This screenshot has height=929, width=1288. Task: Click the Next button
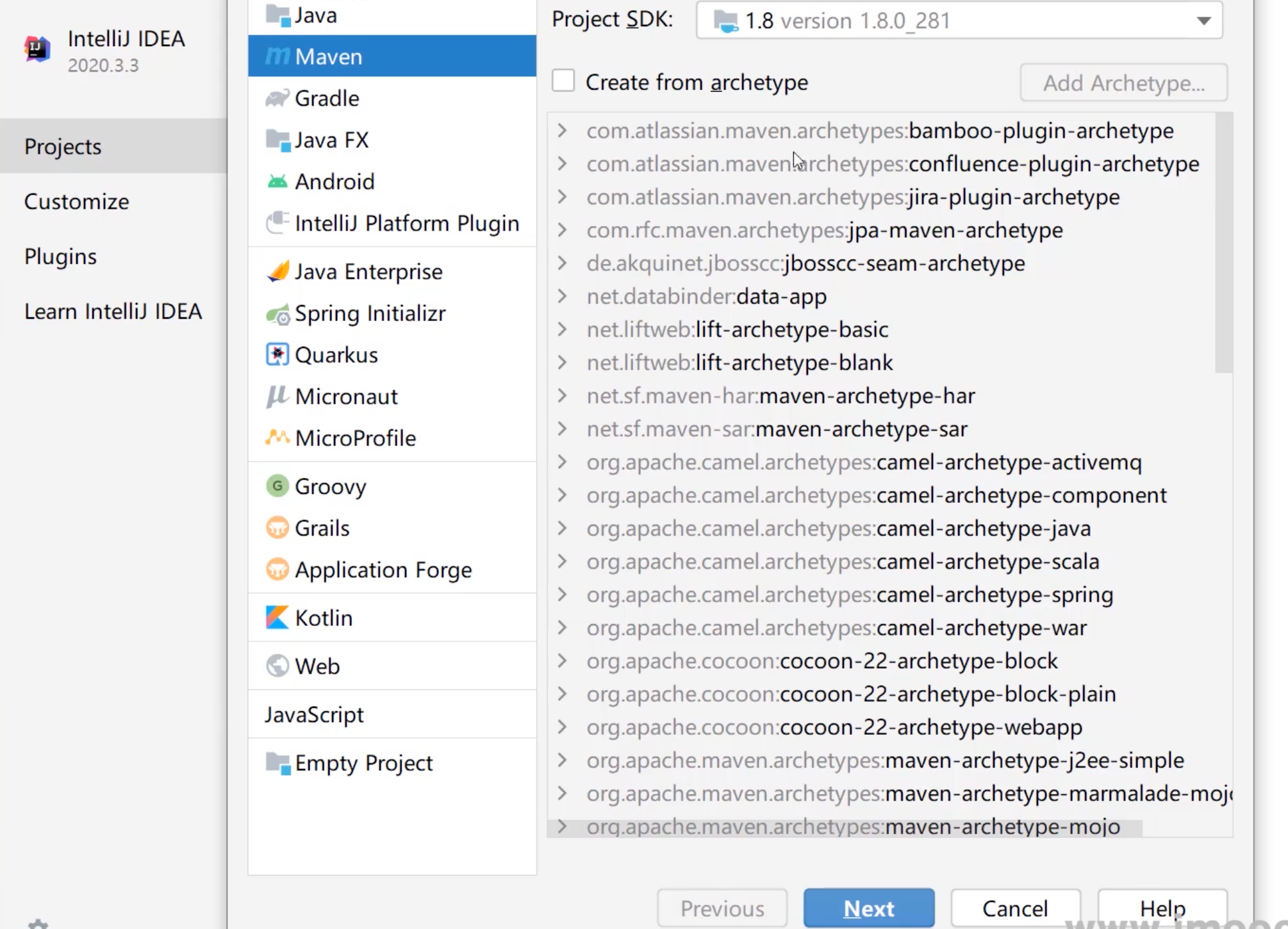click(868, 908)
